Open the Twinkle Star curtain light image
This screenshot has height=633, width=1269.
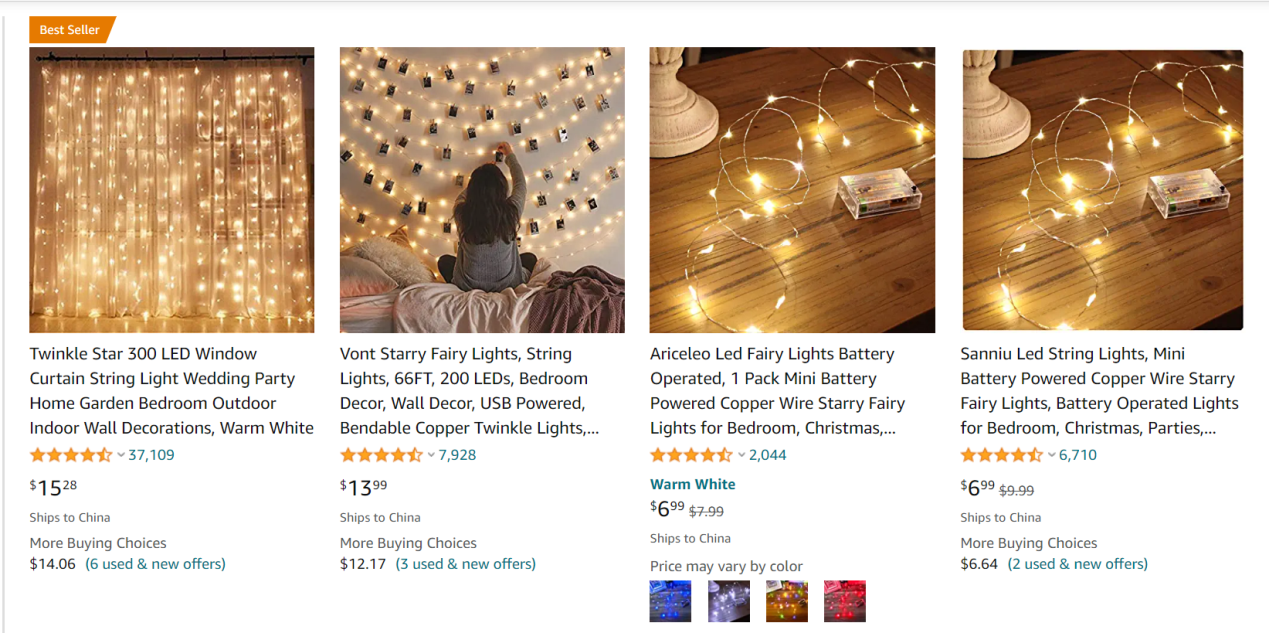pos(172,190)
